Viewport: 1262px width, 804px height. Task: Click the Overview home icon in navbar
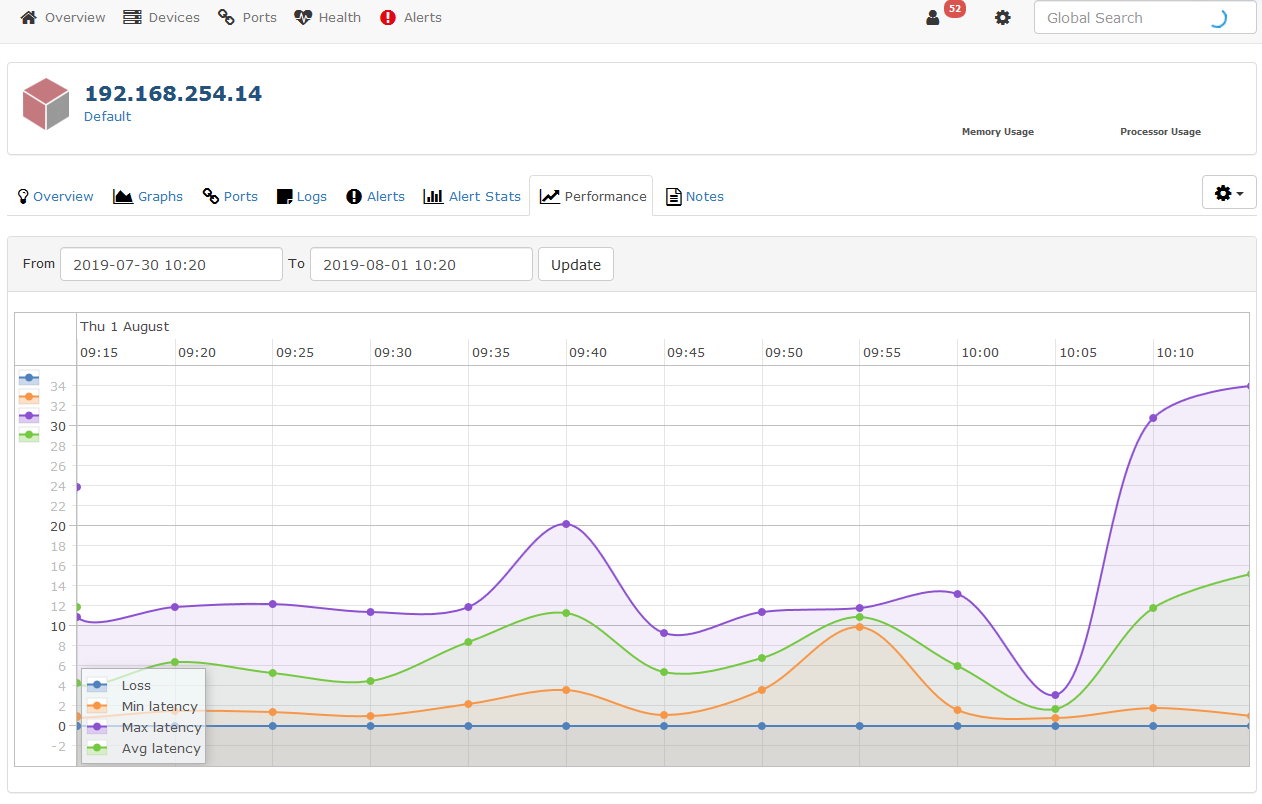[x=29, y=18]
